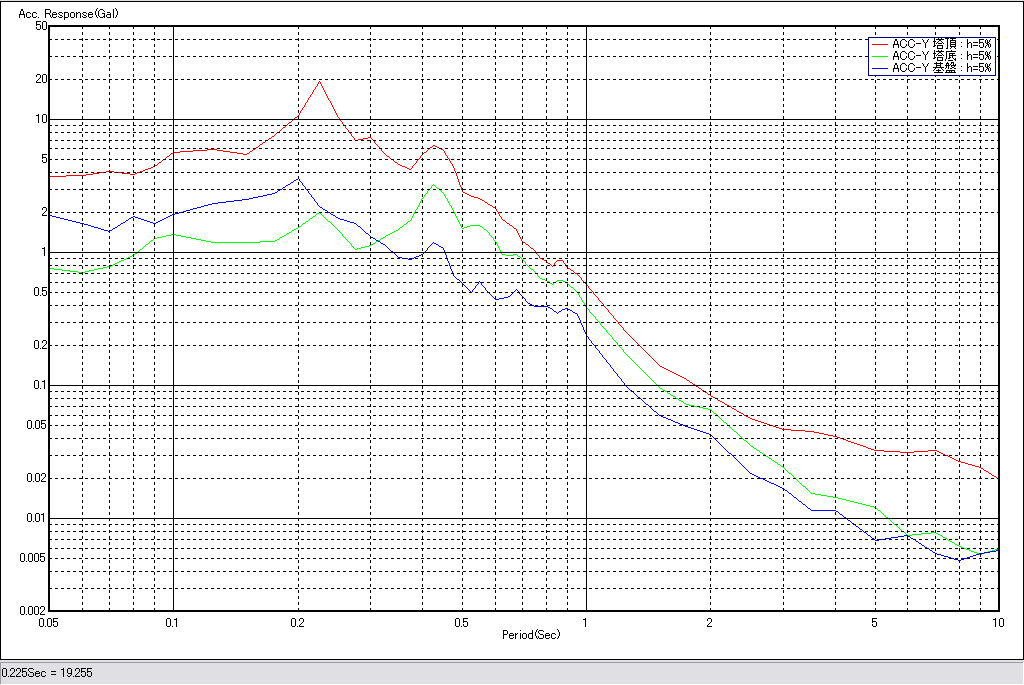The height and width of the screenshot is (685, 1024).
Task: Click the Period(Sec) axis label
Action: [x=529, y=635]
